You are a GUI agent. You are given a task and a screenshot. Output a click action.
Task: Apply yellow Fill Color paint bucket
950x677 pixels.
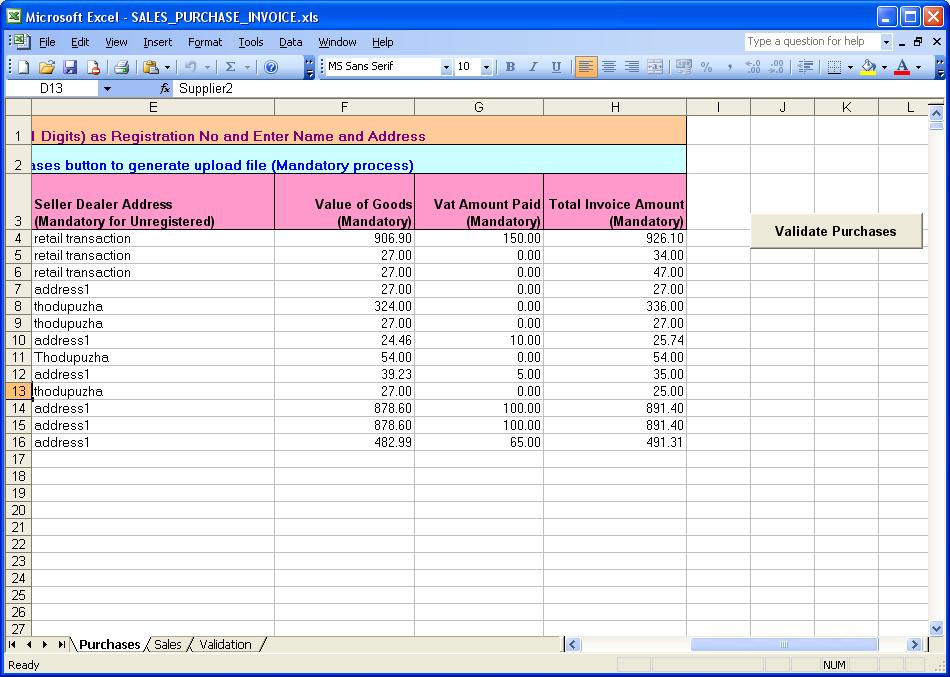869,67
